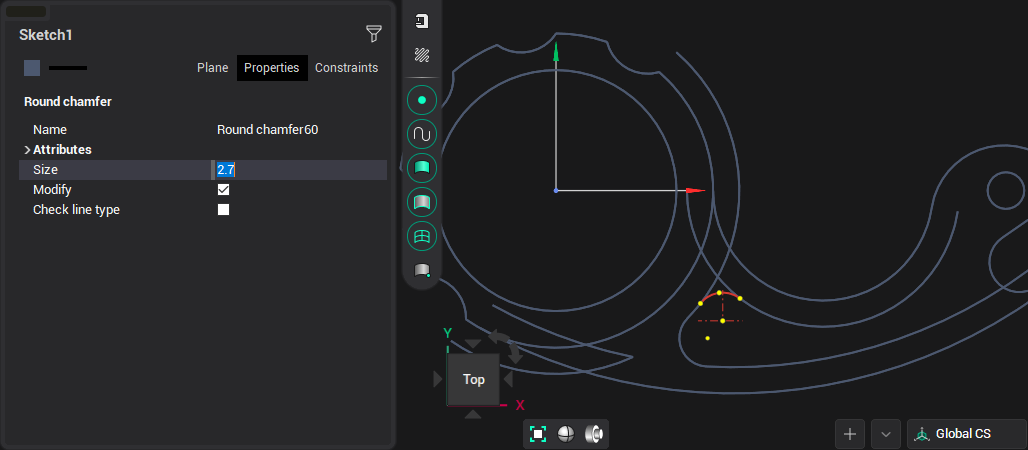Screen dimensions: 1028x450
Task: Uncheck the Modify checkbox
Action: point(224,190)
